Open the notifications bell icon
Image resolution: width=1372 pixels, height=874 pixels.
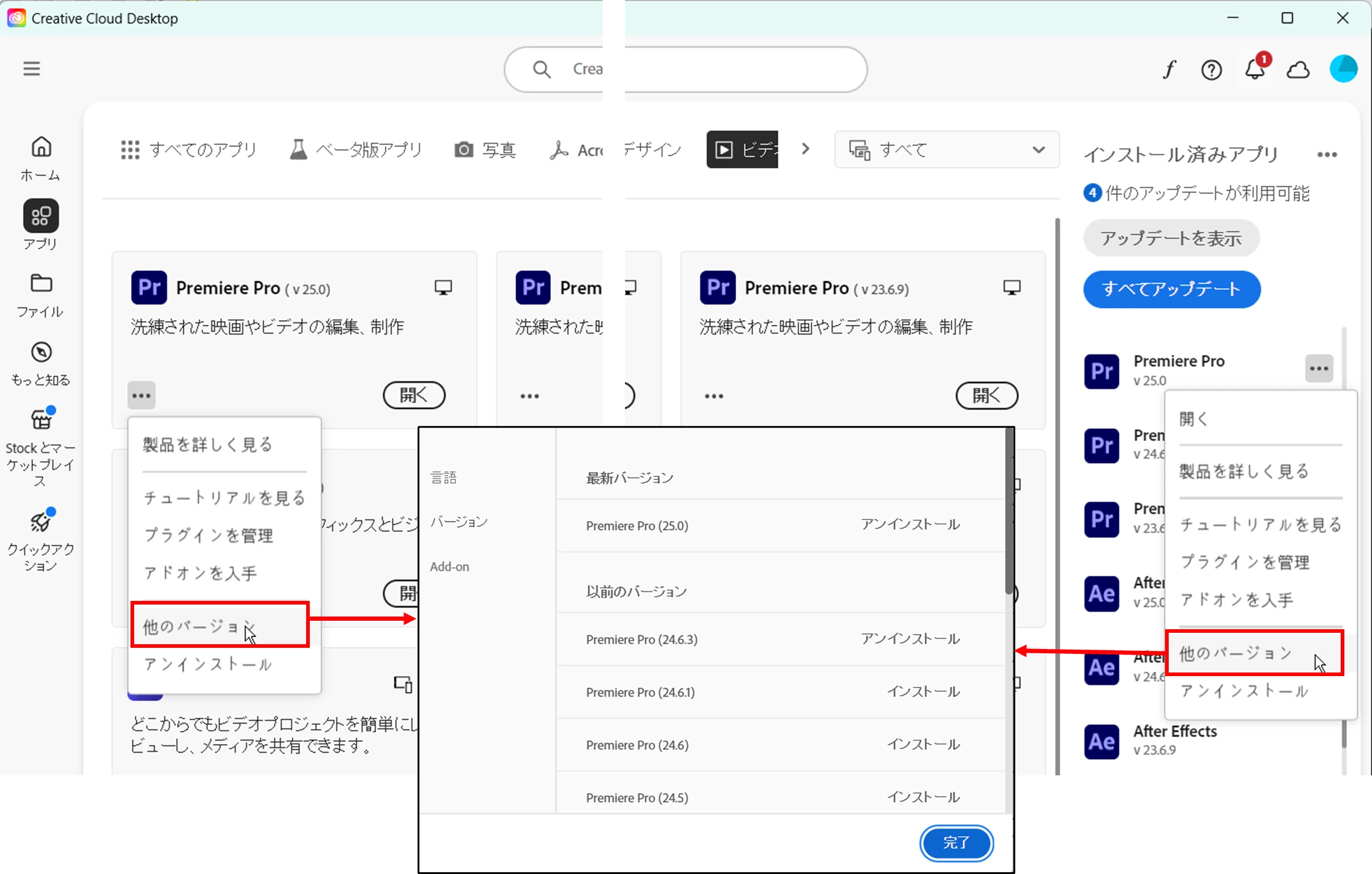(1255, 70)
